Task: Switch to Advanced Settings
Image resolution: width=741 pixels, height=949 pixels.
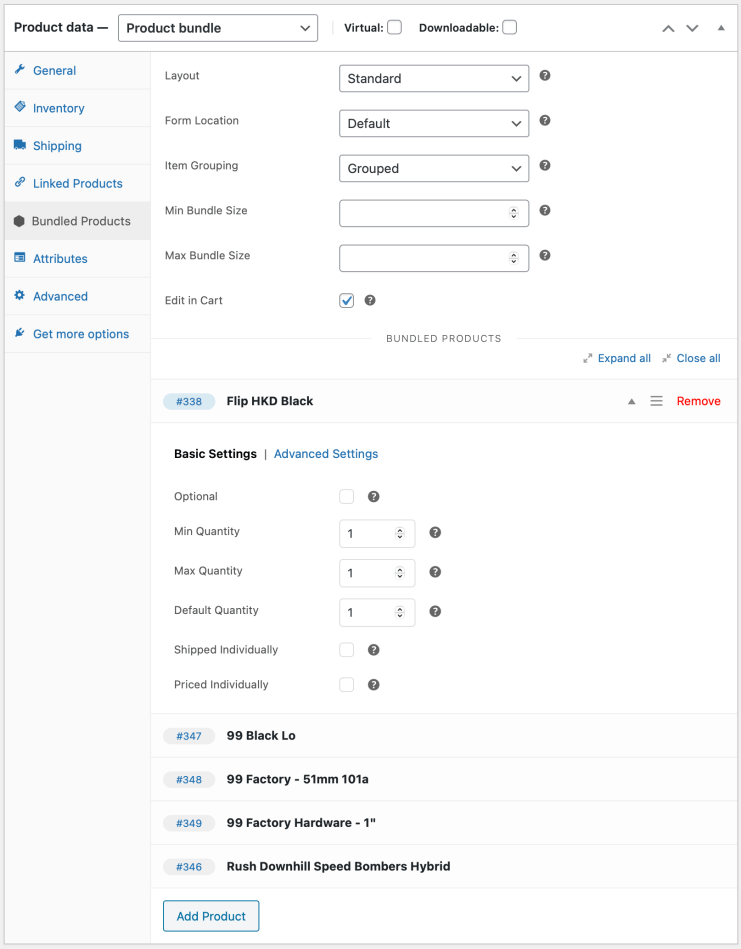Action: point(326,454)
